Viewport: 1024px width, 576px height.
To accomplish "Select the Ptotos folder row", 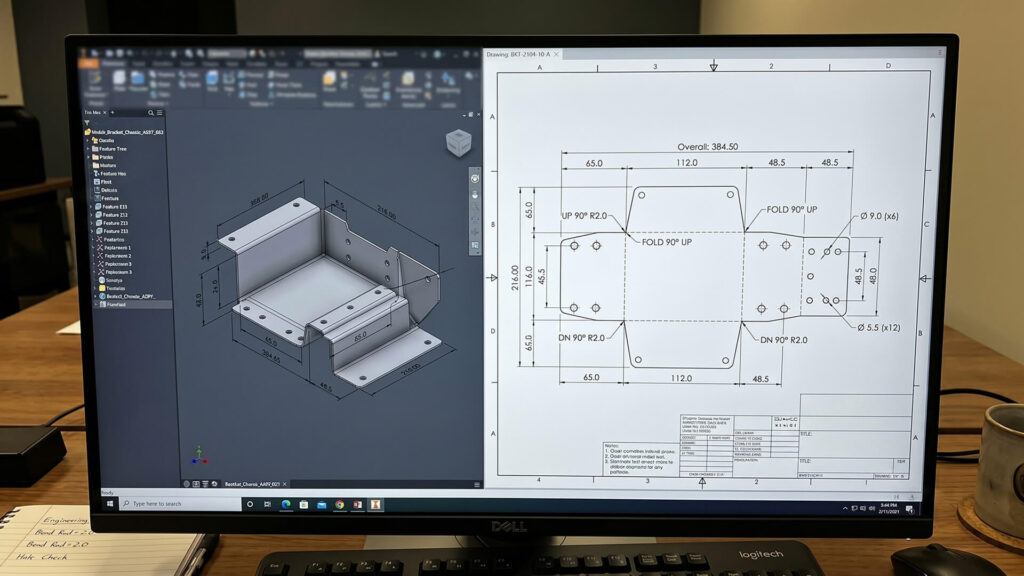I will coord(102,157).
